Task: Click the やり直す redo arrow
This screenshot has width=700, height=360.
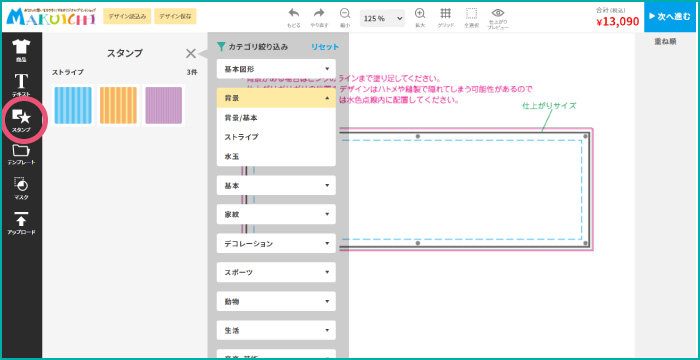Action: [319, 18]
